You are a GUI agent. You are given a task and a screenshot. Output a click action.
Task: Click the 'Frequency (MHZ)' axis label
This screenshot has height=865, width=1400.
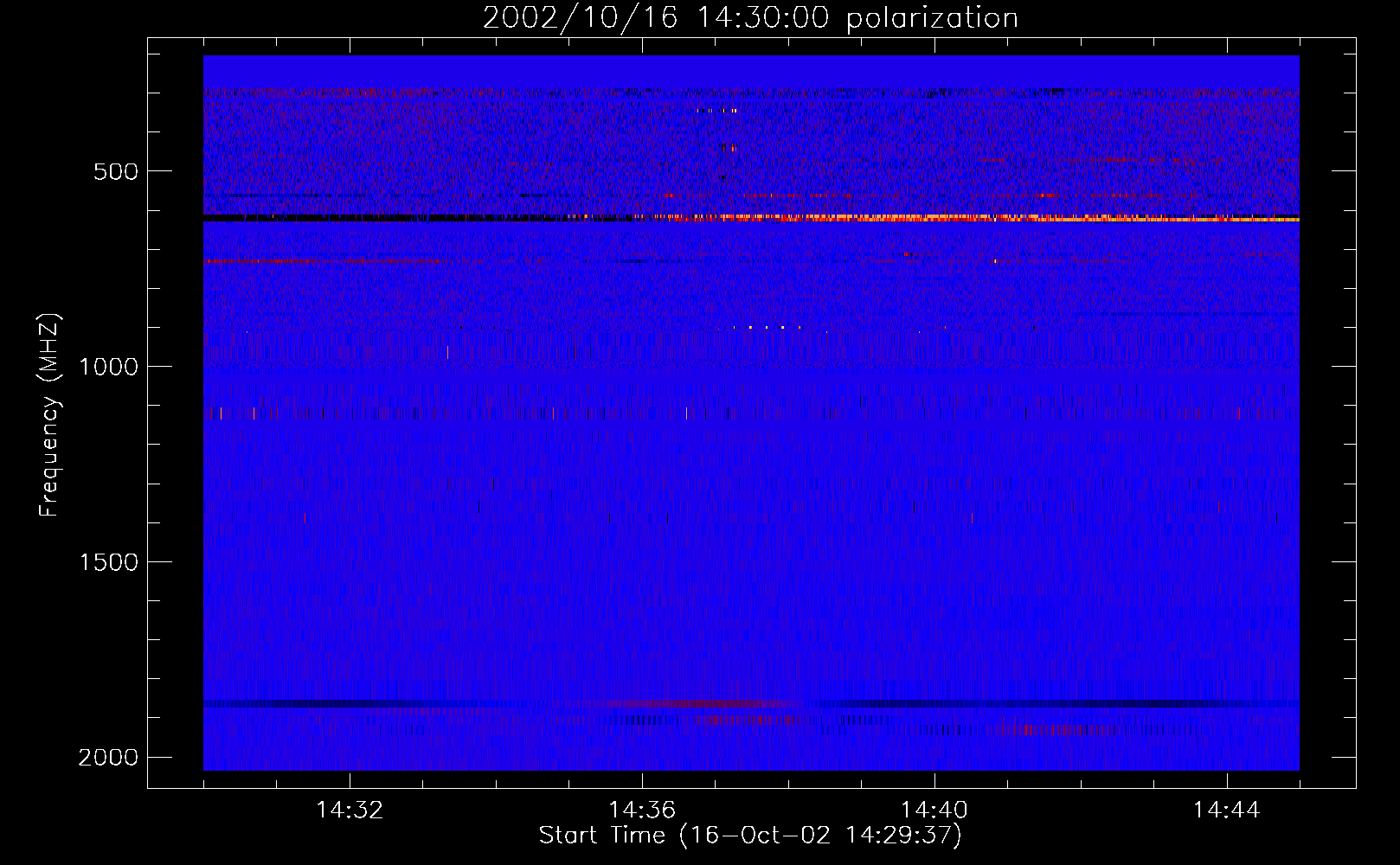50,415
